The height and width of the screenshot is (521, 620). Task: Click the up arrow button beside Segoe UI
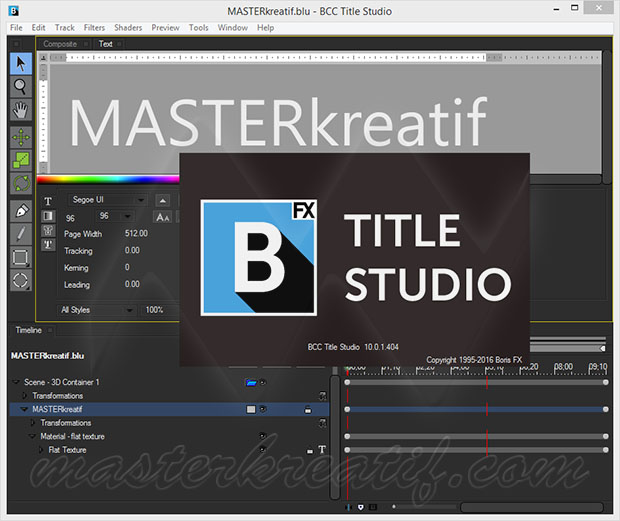tap(163, 200)
